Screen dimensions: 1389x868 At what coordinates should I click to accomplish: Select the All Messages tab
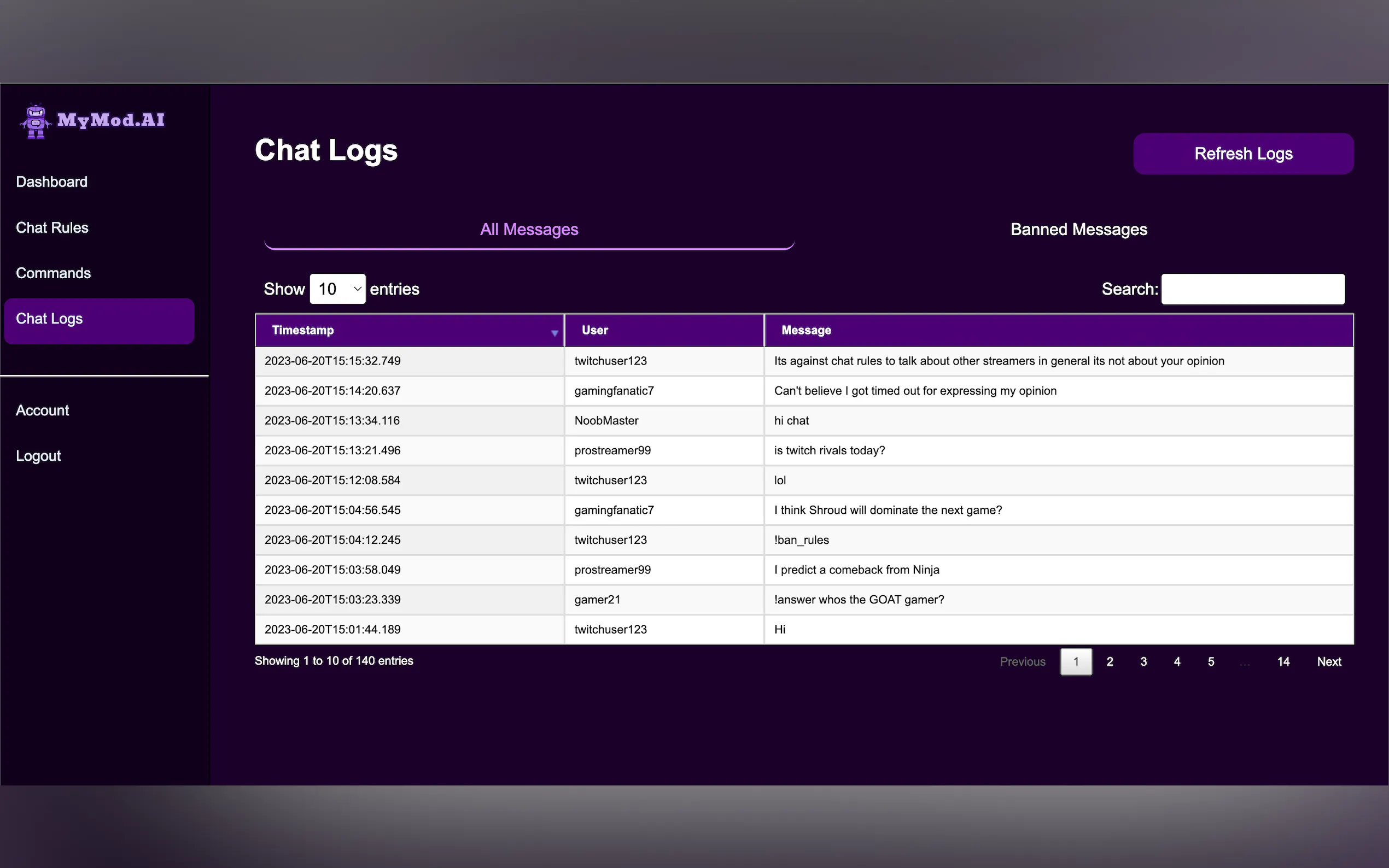click(529, 229)
